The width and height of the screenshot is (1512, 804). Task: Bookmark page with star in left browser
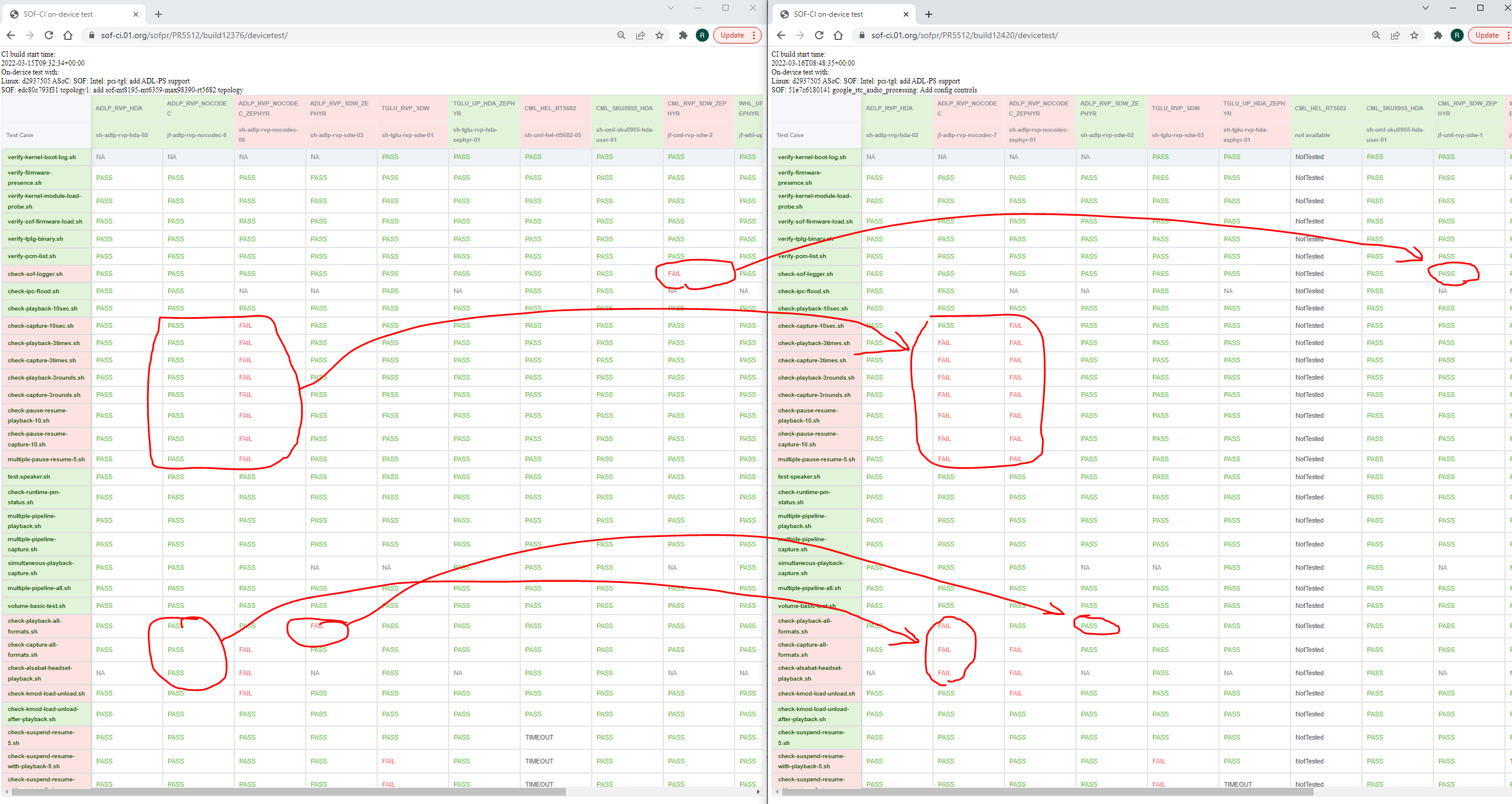[659, 35]
